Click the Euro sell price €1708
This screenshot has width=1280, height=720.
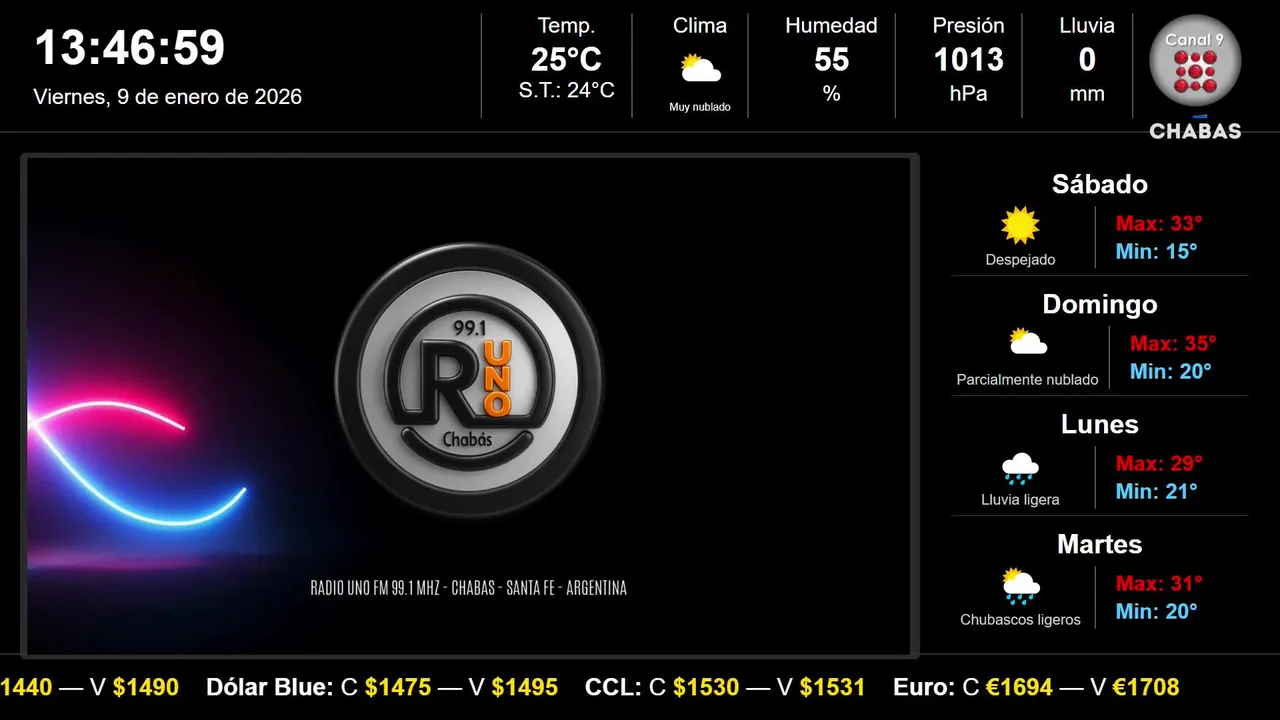[1146, 687]
